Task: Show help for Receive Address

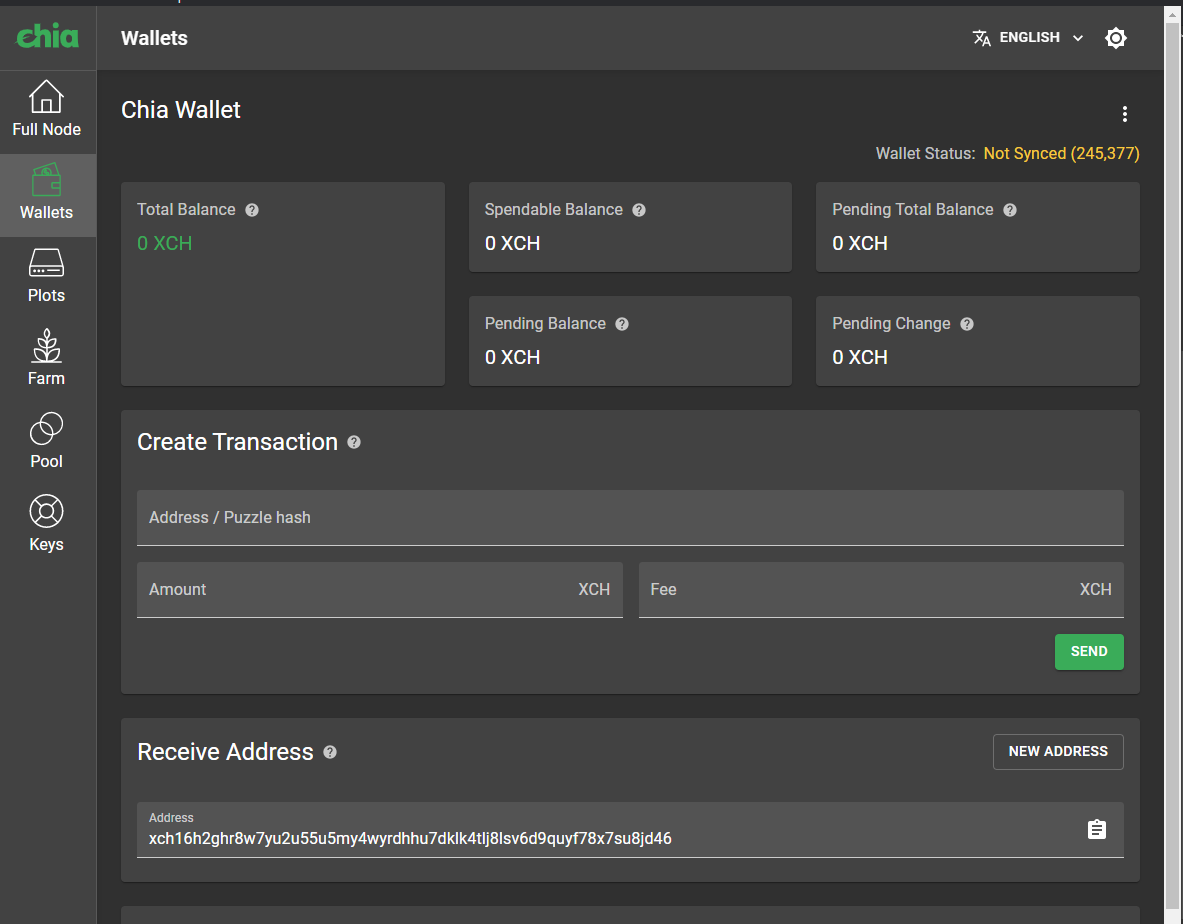Action: [x=330, y=752]
